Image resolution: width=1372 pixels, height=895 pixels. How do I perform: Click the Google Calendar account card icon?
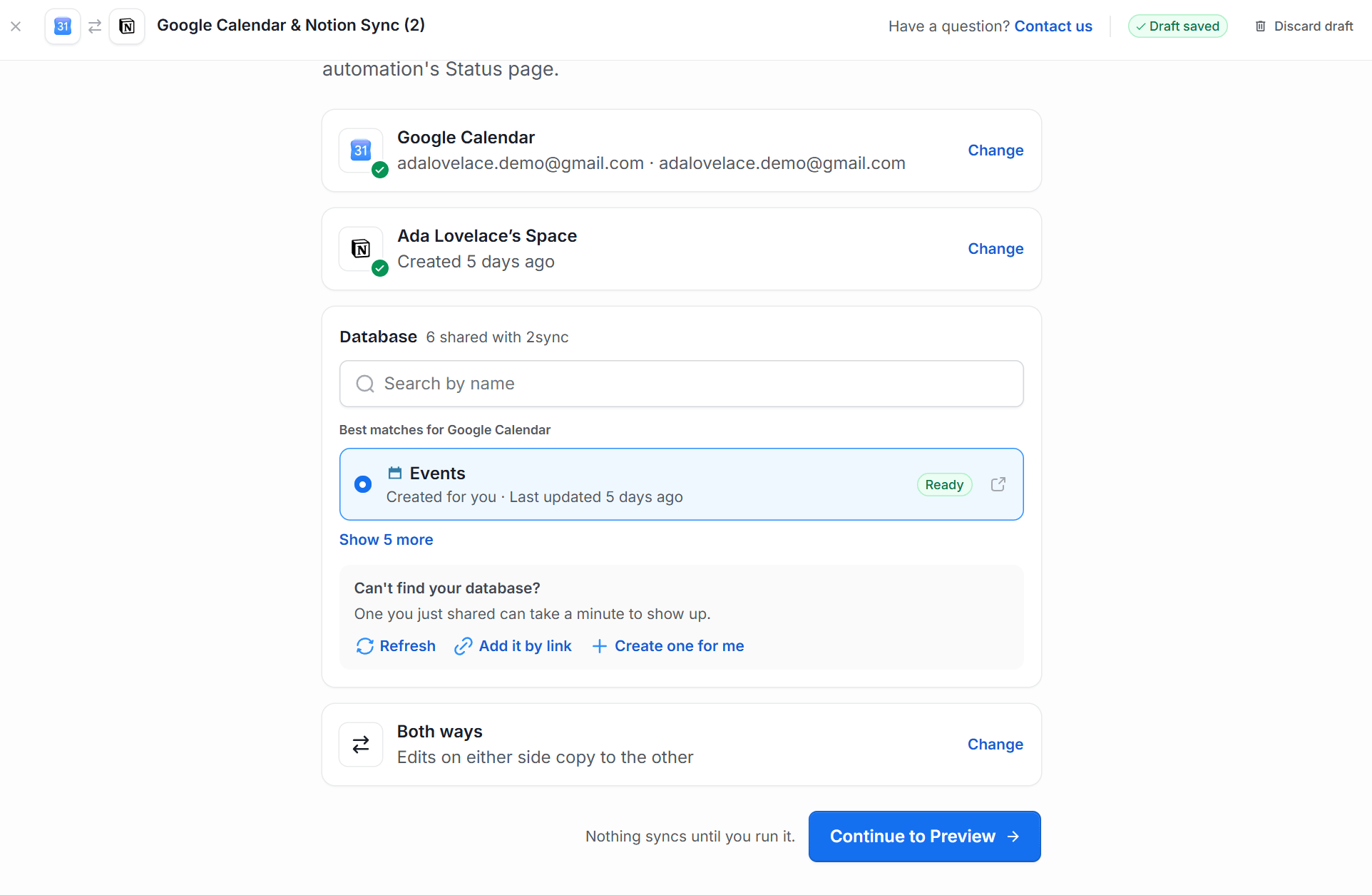361,150
